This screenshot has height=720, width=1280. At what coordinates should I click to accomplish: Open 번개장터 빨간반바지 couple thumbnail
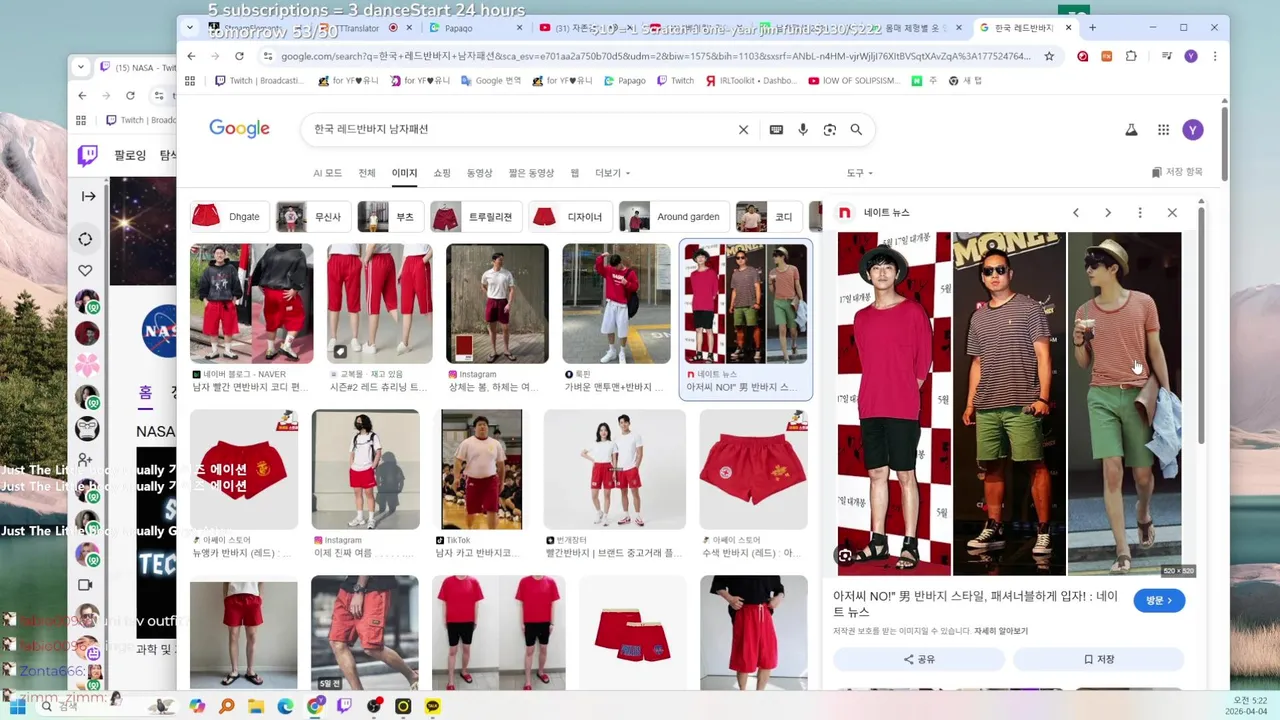coord(615,469)
